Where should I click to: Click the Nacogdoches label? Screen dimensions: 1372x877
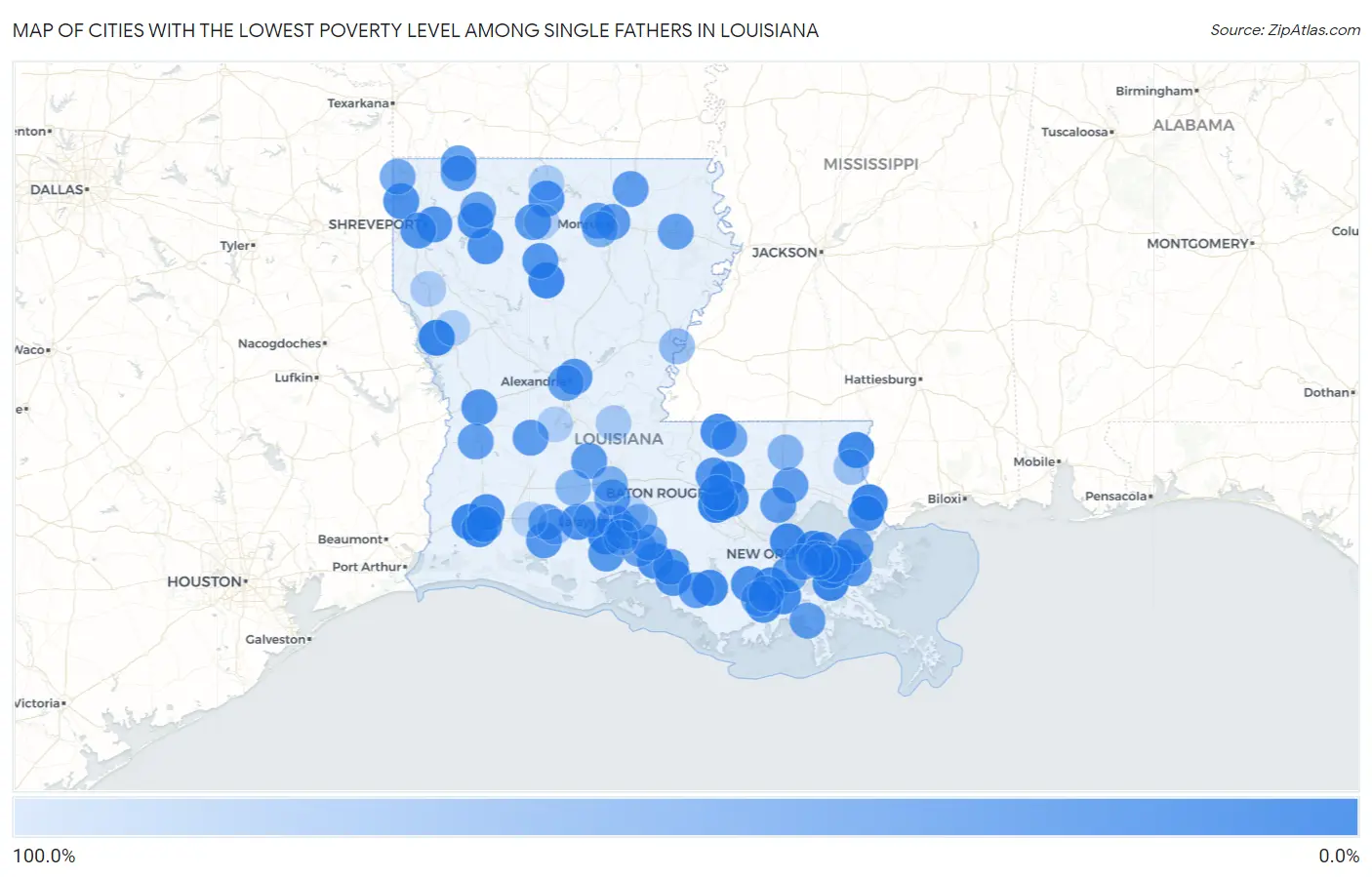282,343
